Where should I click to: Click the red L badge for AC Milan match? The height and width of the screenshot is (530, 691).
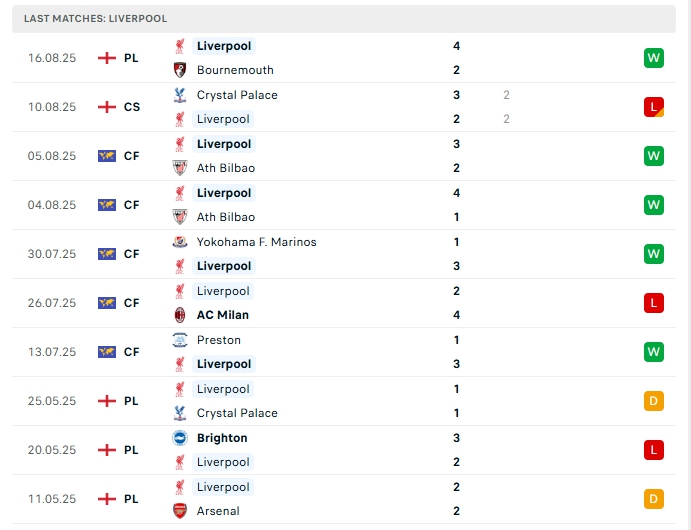[654, 303]
